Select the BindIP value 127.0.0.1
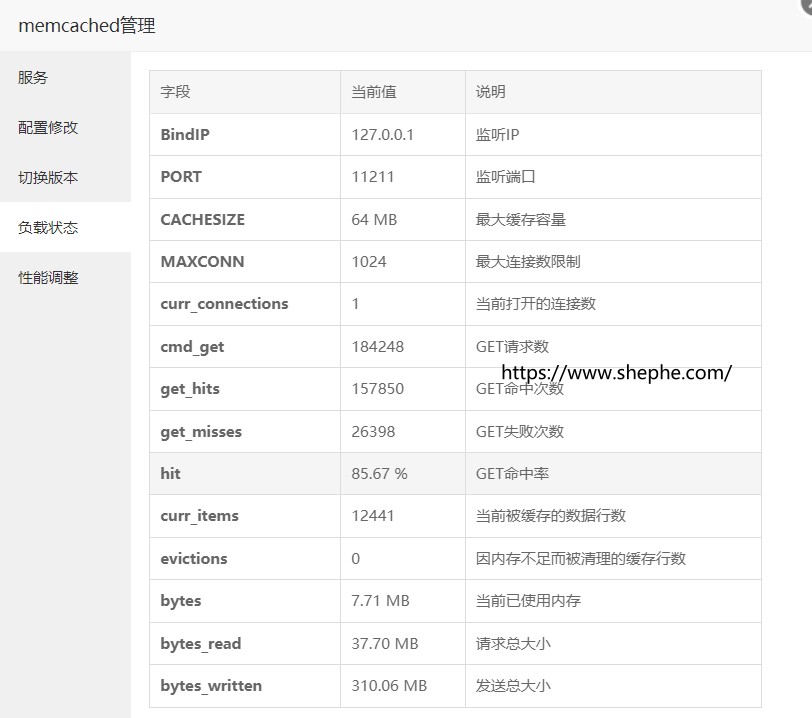Image resolution: width=812 pixels, height=718 pixels. tap(382, 134)
